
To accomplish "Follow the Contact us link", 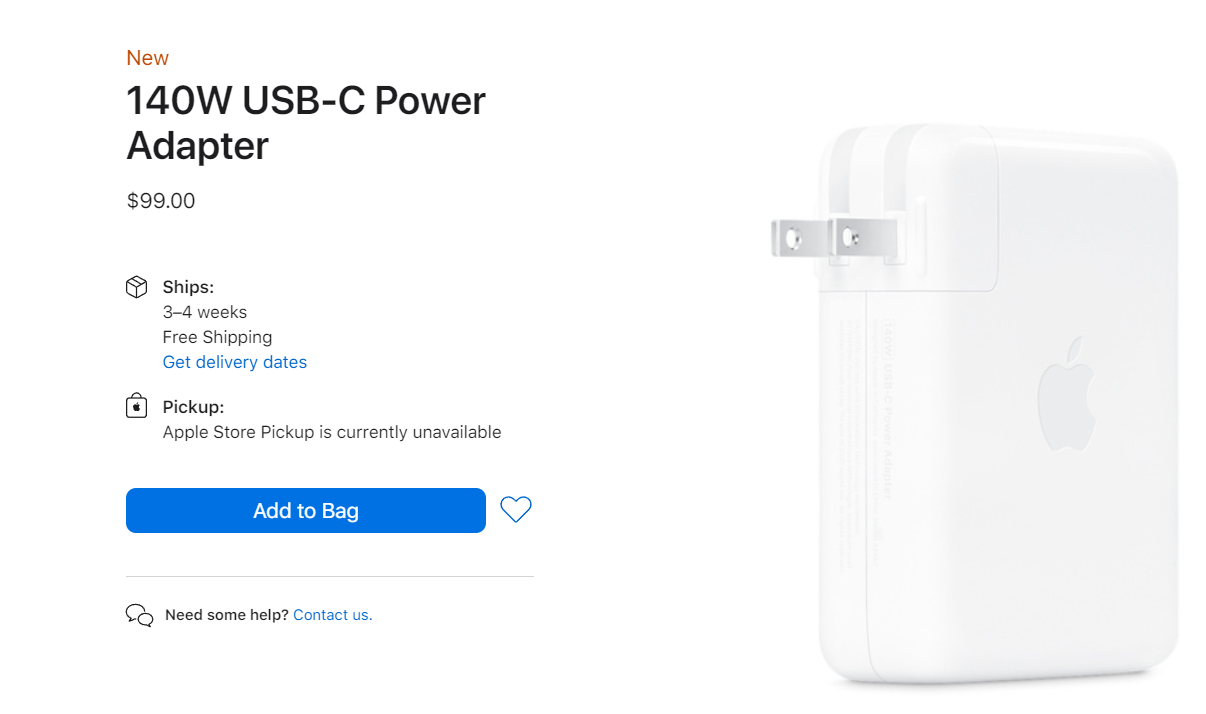I will [332, 615].
